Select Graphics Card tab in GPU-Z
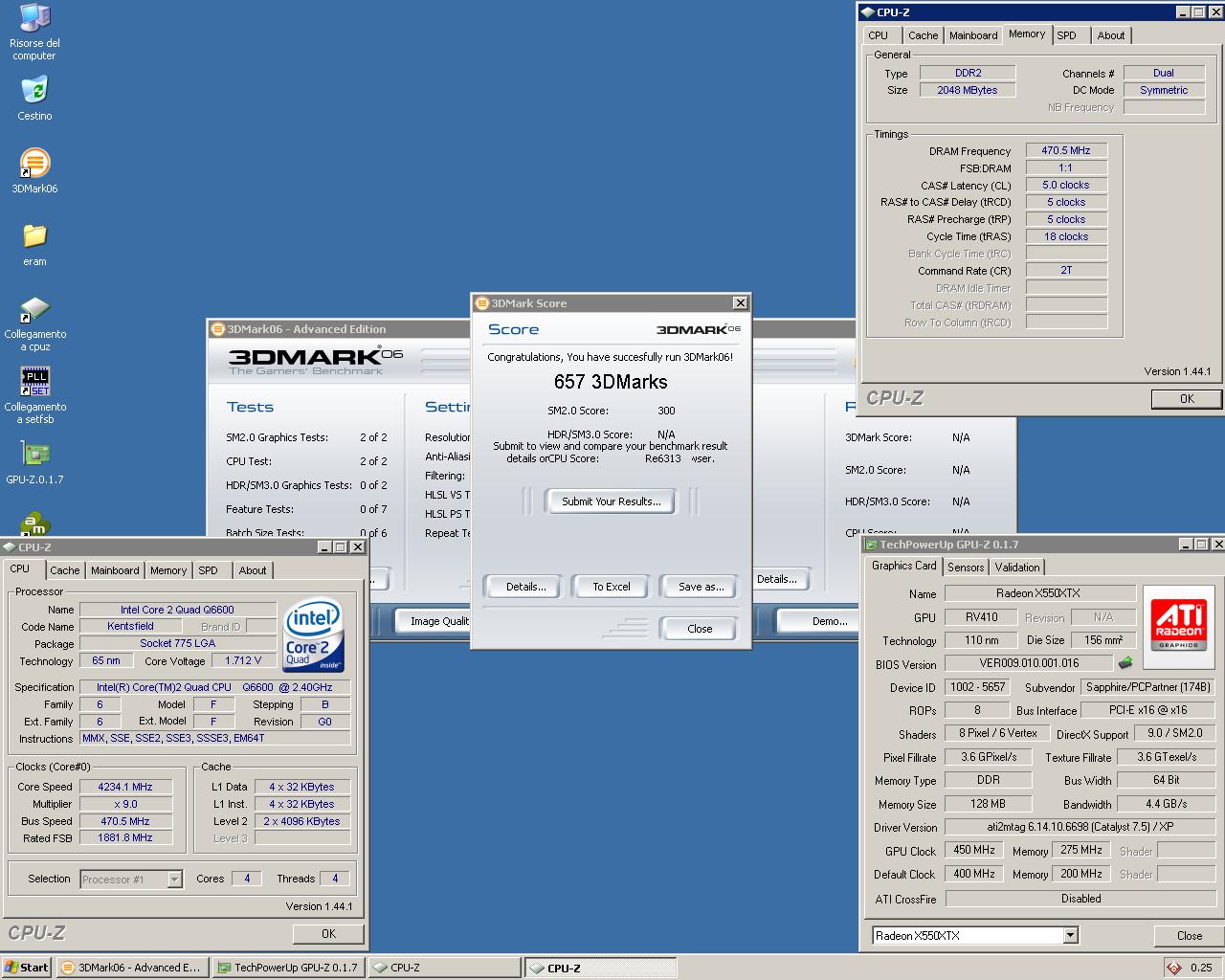The height and width of the screenshot is (980, 1225). click(x=903, y=566)
